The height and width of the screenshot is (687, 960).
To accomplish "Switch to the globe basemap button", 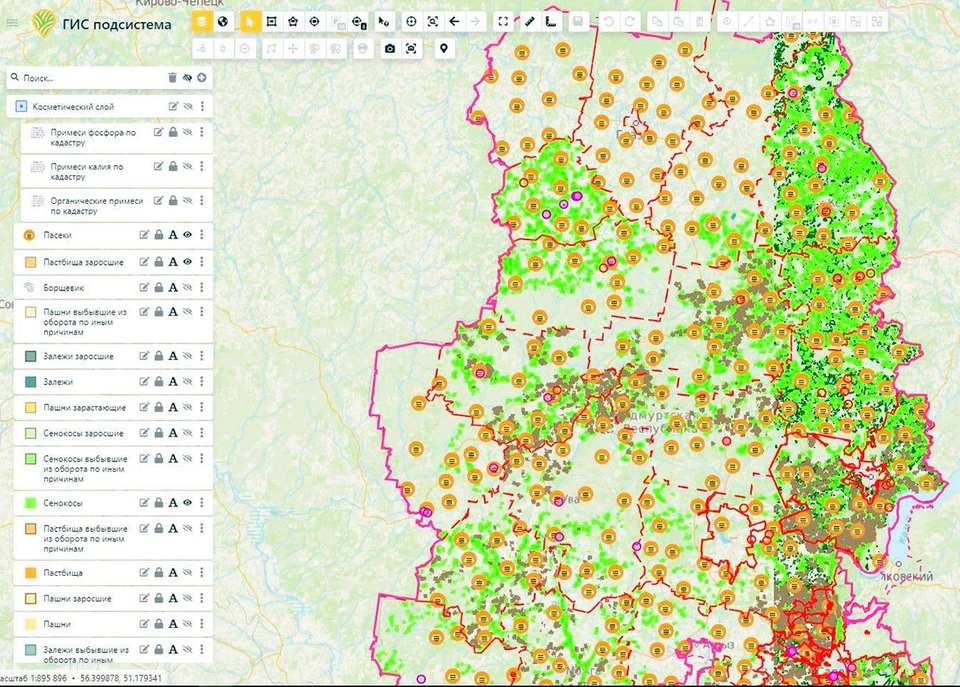I will coord(224,21).
